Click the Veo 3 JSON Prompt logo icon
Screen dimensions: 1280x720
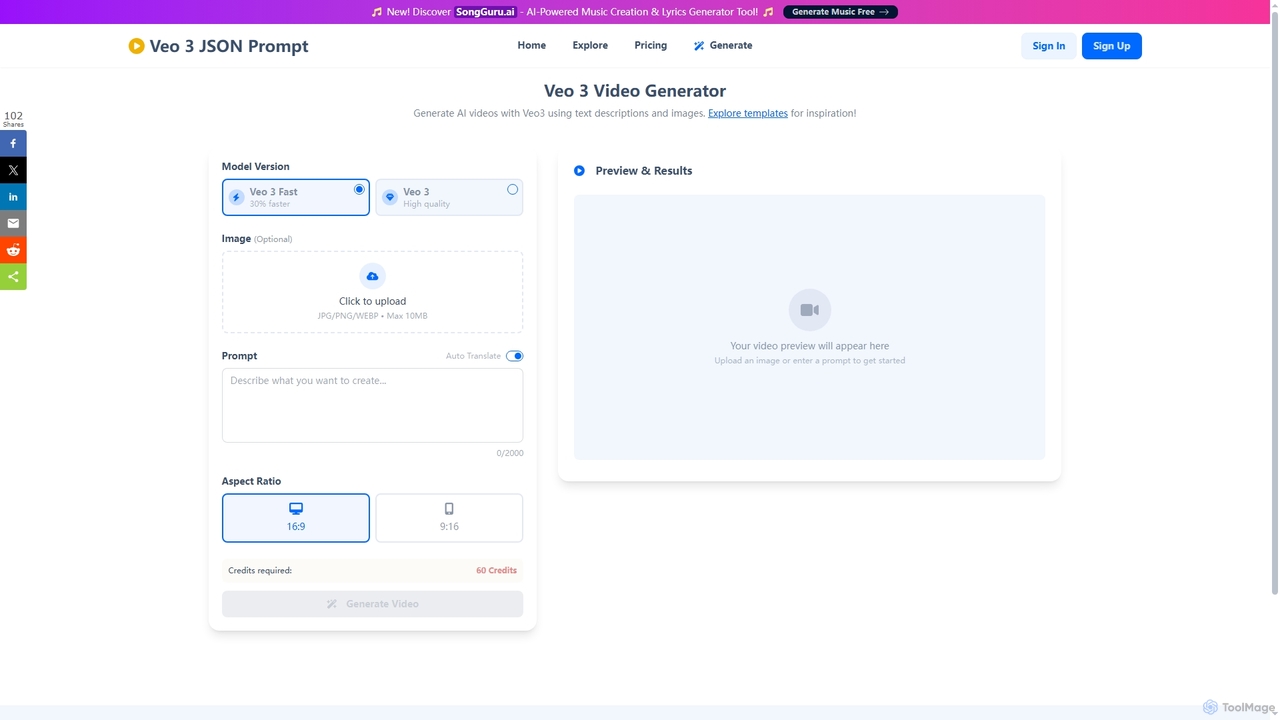136,46
